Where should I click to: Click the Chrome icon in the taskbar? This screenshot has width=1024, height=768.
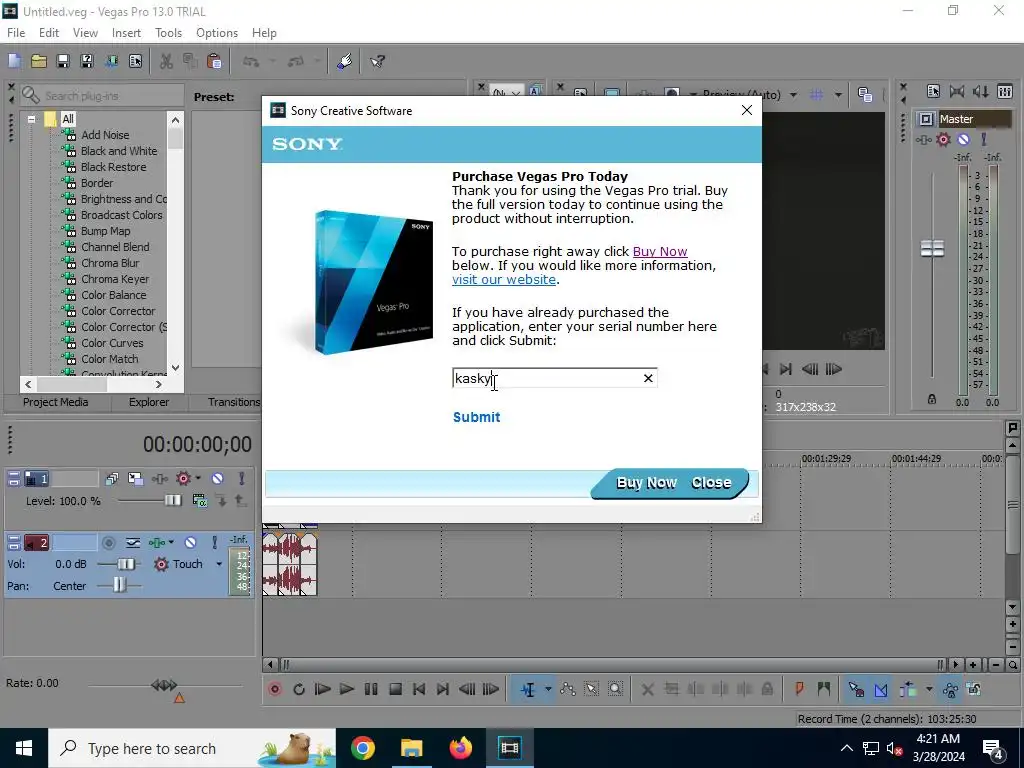[363, 748]
